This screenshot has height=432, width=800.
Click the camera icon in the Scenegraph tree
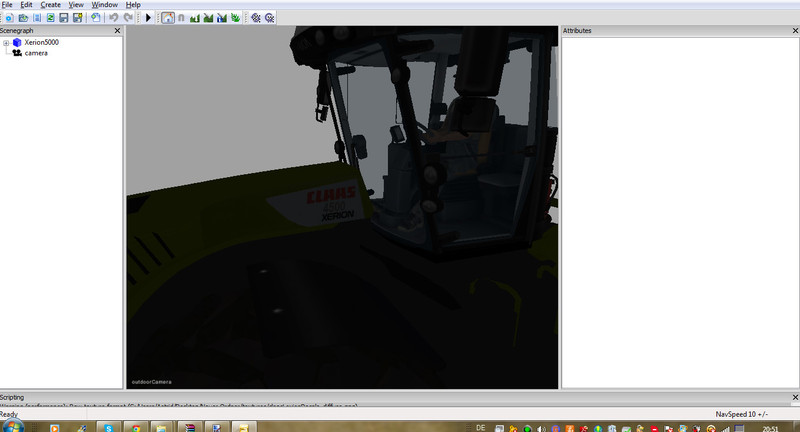[x=17, y=53]
